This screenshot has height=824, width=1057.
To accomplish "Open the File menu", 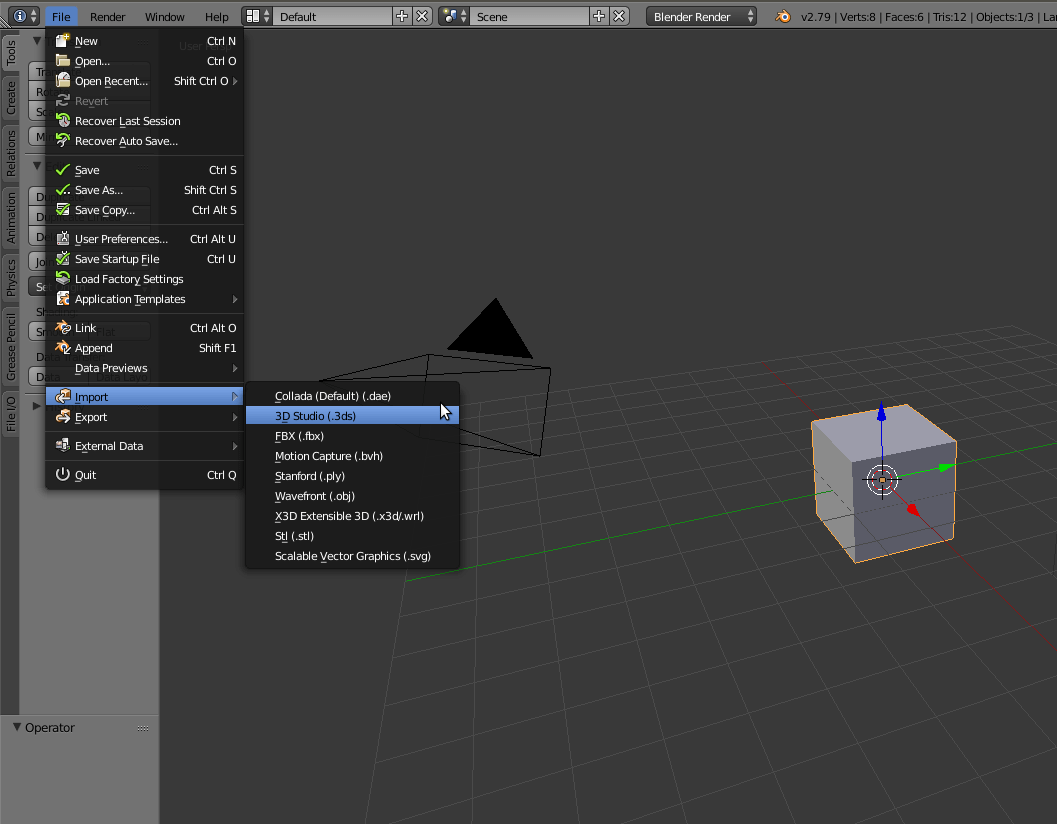I will click(61, 17).
